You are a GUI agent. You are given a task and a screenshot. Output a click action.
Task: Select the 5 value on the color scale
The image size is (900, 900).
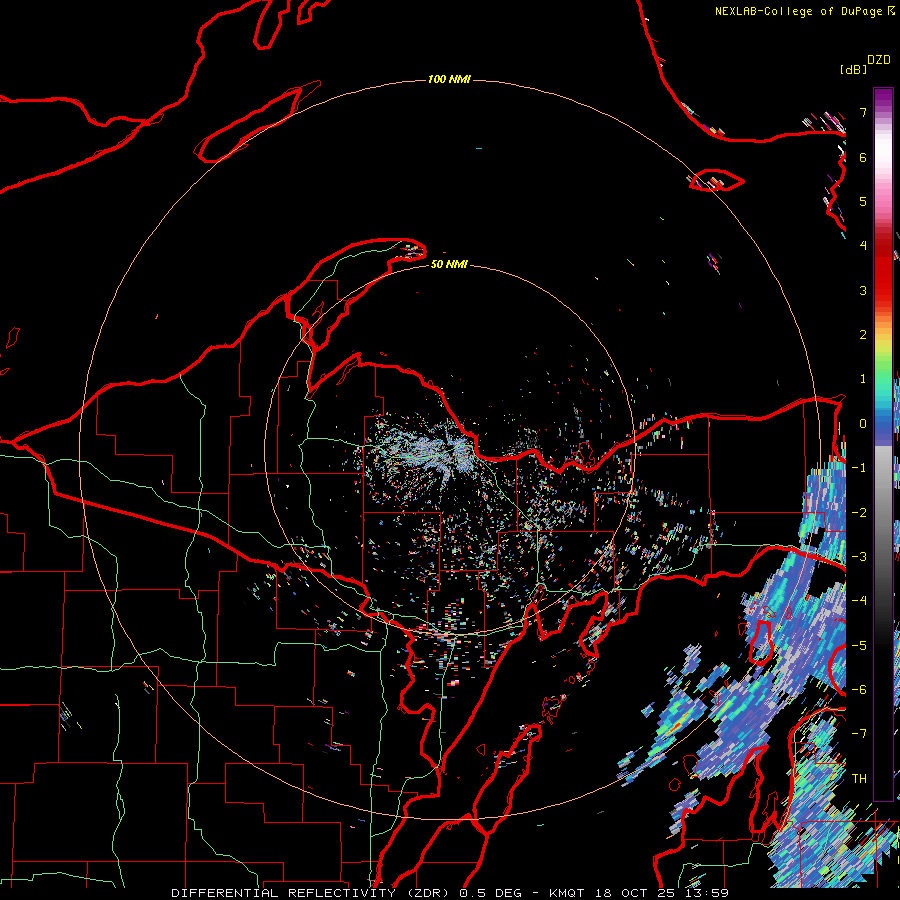tap(863, 201)
